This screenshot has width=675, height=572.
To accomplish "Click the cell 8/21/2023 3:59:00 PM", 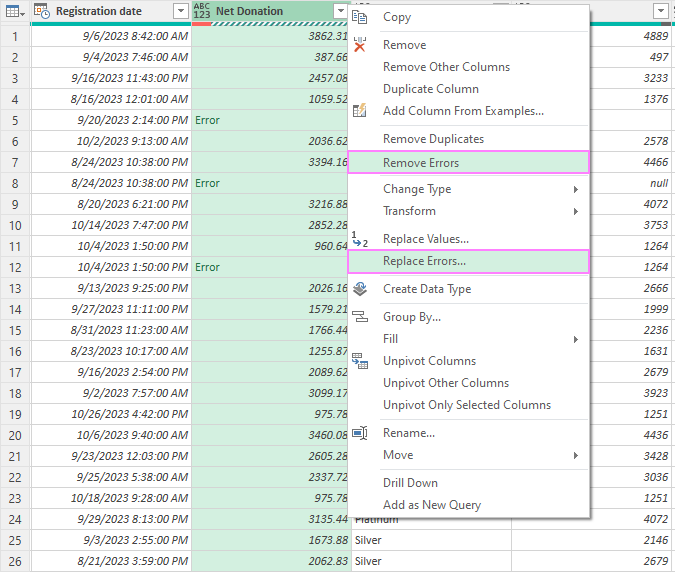I will click(111, 561).
